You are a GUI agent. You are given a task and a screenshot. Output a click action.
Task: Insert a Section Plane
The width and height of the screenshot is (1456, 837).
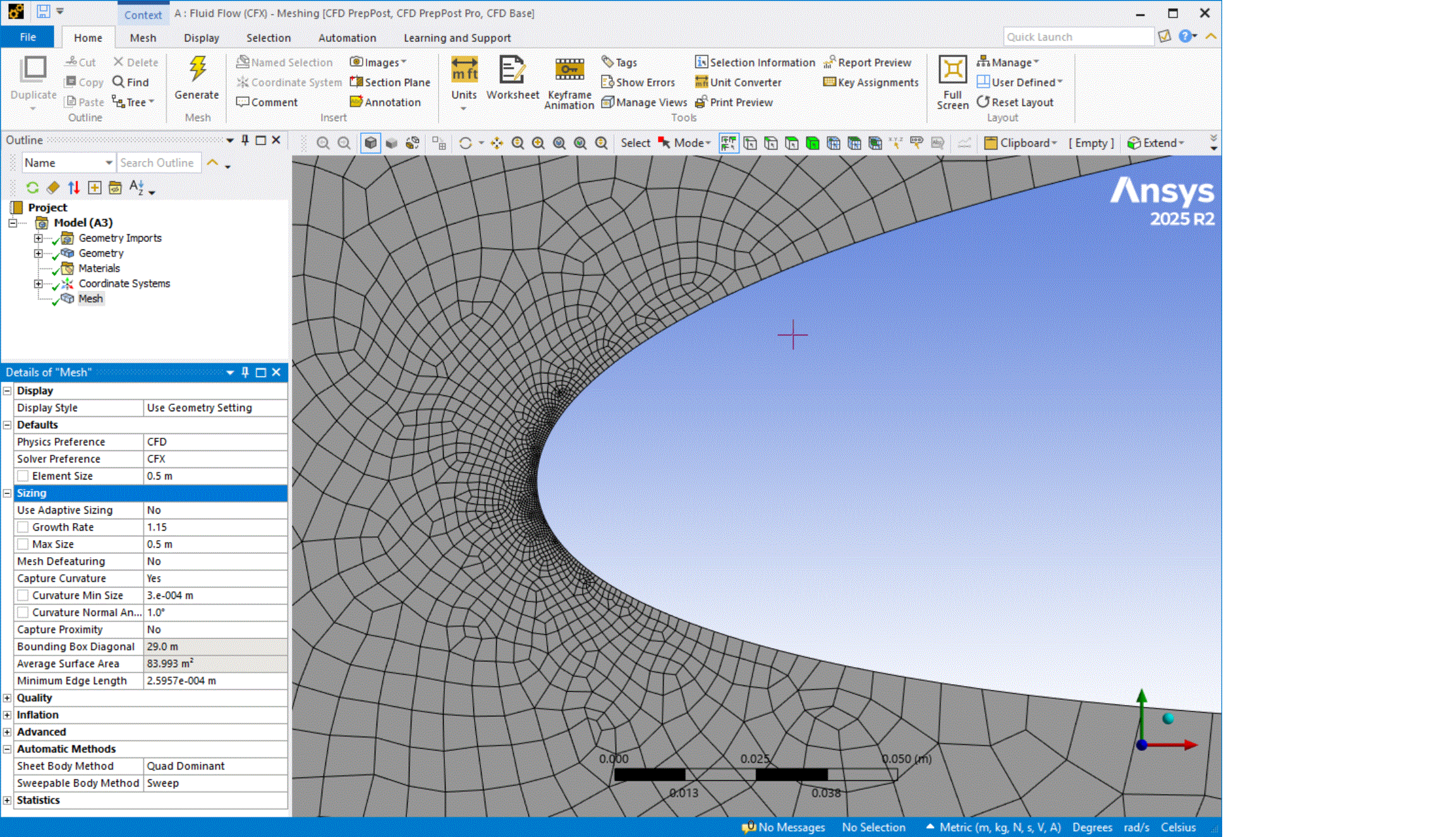click(x=390, y=82)
